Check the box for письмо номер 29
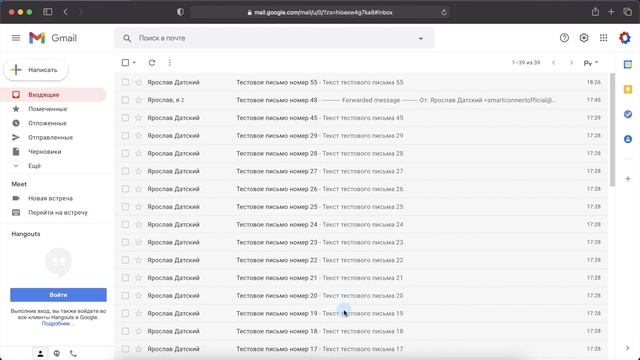The height and width of the screenshot is (360, 640). (x=125, y=136)
